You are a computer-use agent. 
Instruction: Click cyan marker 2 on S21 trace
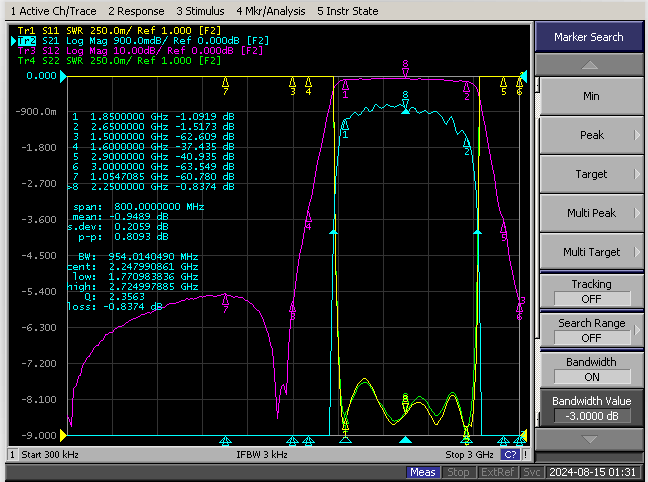[x=467, y=146]
